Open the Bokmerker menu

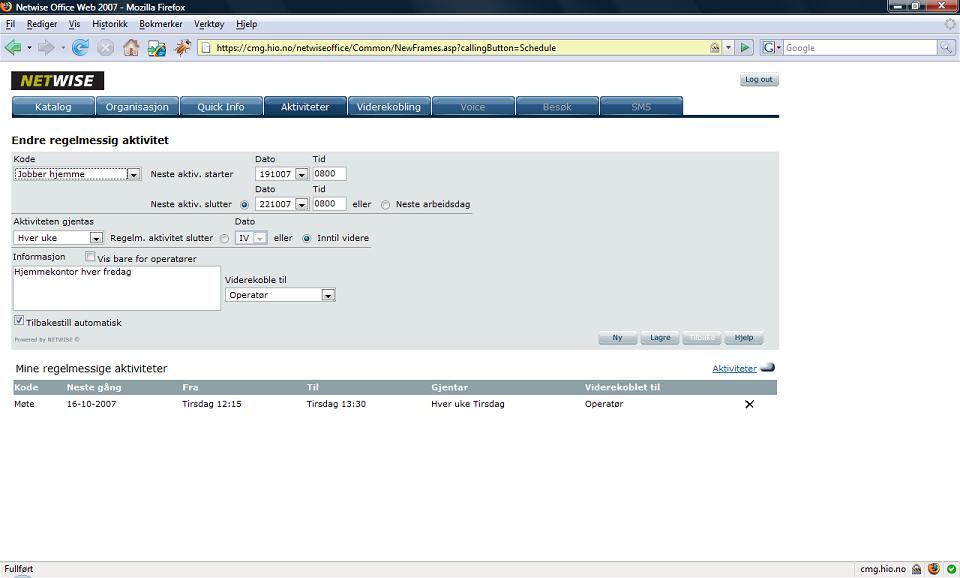(x=160, y=24)
